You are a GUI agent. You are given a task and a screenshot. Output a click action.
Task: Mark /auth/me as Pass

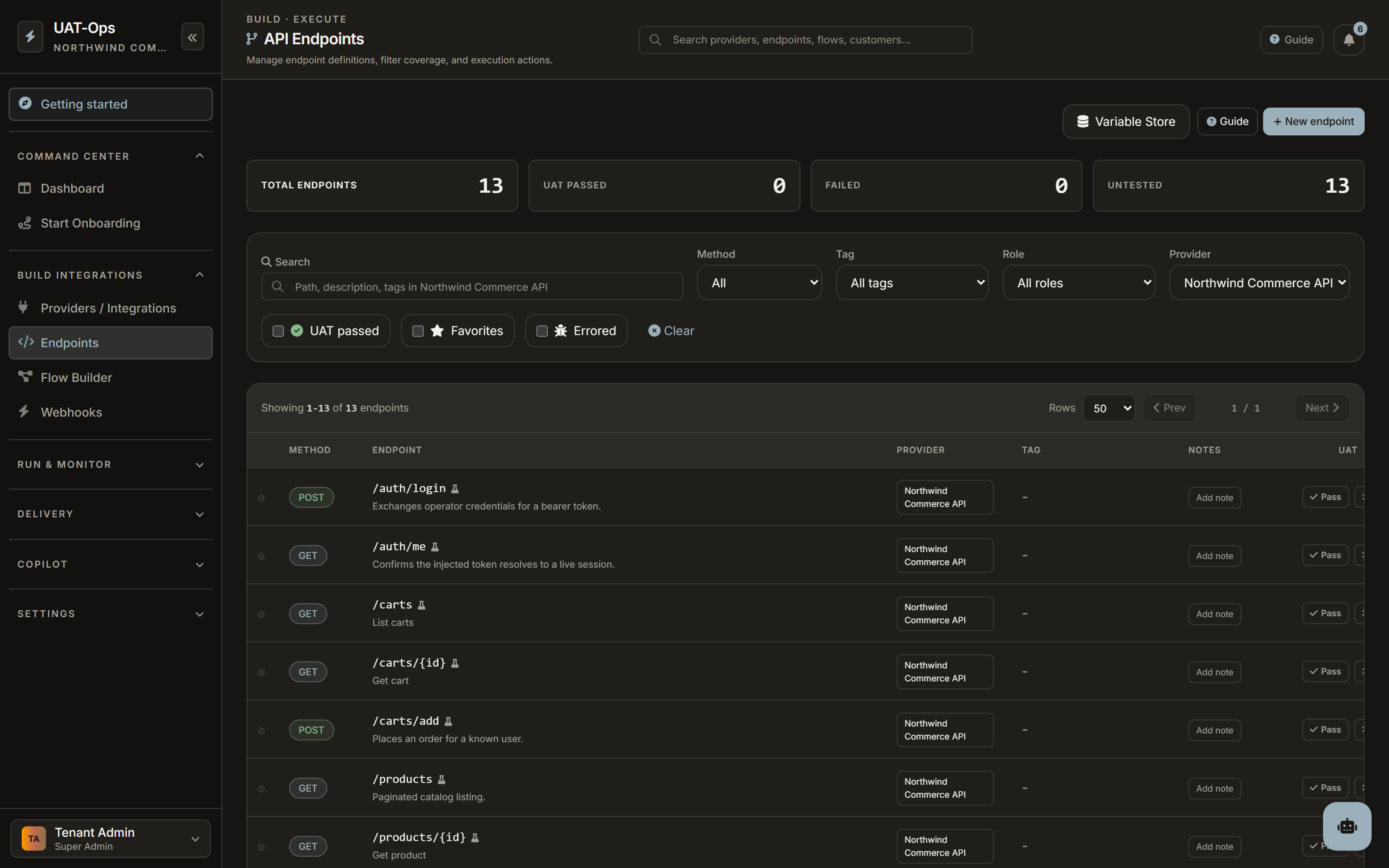1325,555
